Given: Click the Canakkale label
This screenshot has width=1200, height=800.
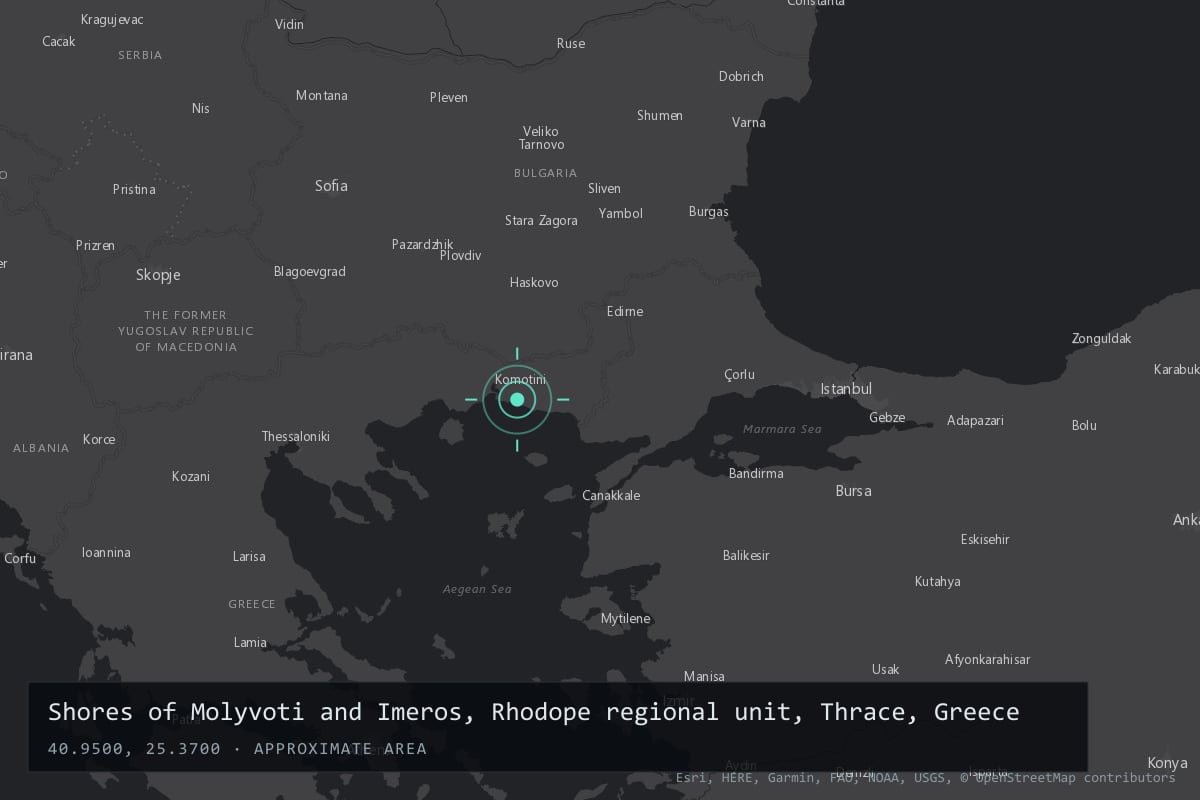Looking at the screenshot, I should [x=611, y=496].
